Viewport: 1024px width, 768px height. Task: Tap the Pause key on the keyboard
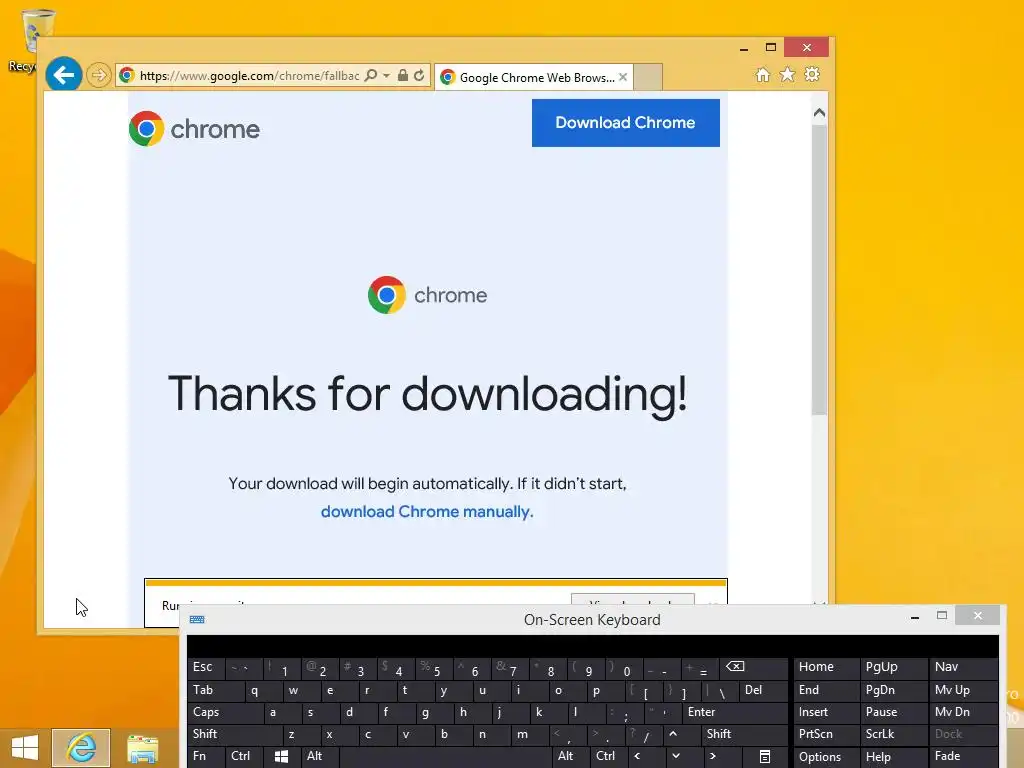(x=893, y=712)
